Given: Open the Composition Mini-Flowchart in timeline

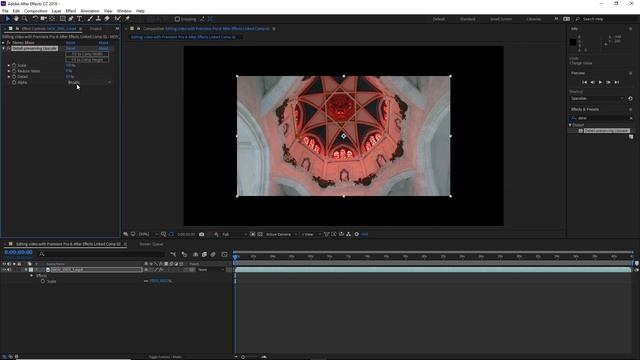Looking at the screenshot, I should click(x=173, y=254).
